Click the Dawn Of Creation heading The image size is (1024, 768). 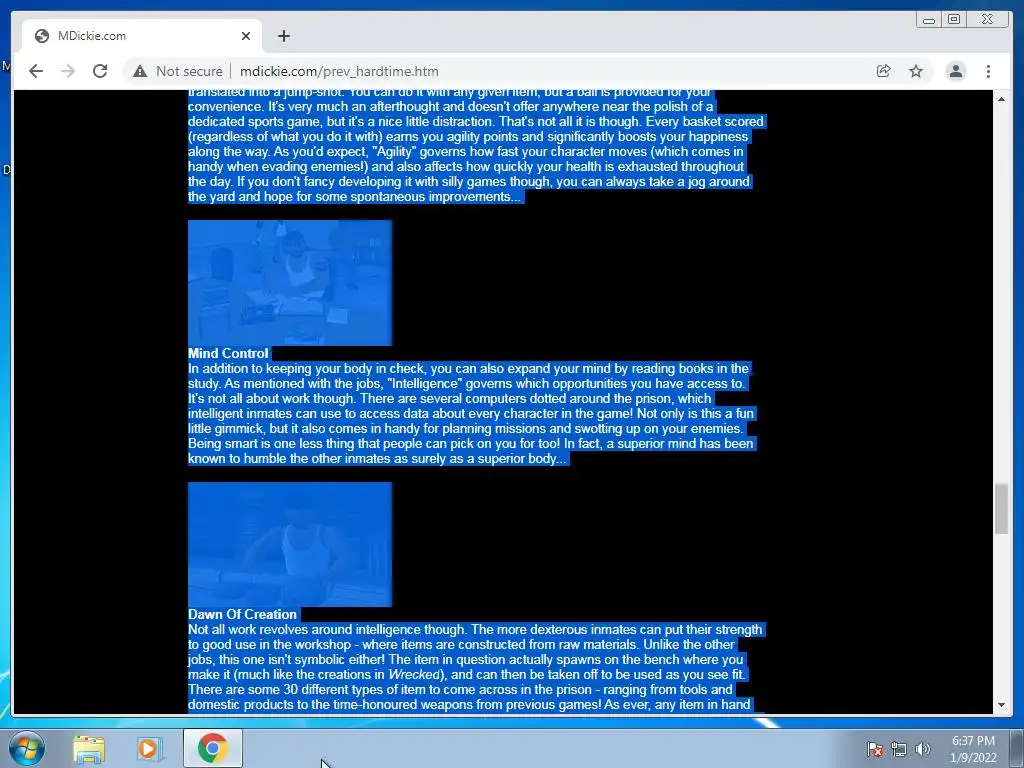tap(242, 615)
